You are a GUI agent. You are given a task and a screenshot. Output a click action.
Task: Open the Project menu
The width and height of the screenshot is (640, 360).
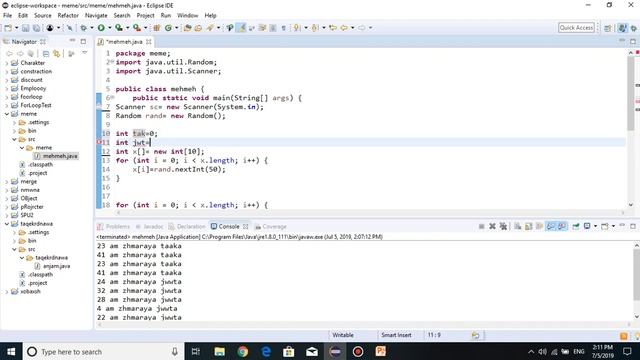coord(145,16)
